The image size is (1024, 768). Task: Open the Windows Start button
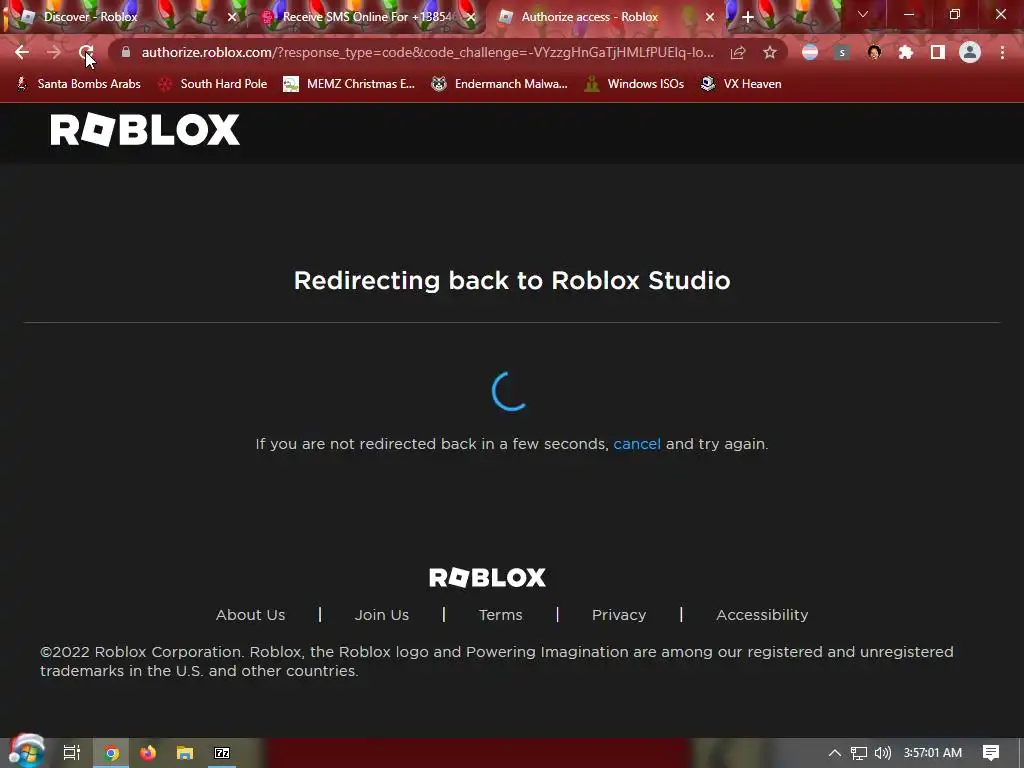tap(26, 752)
